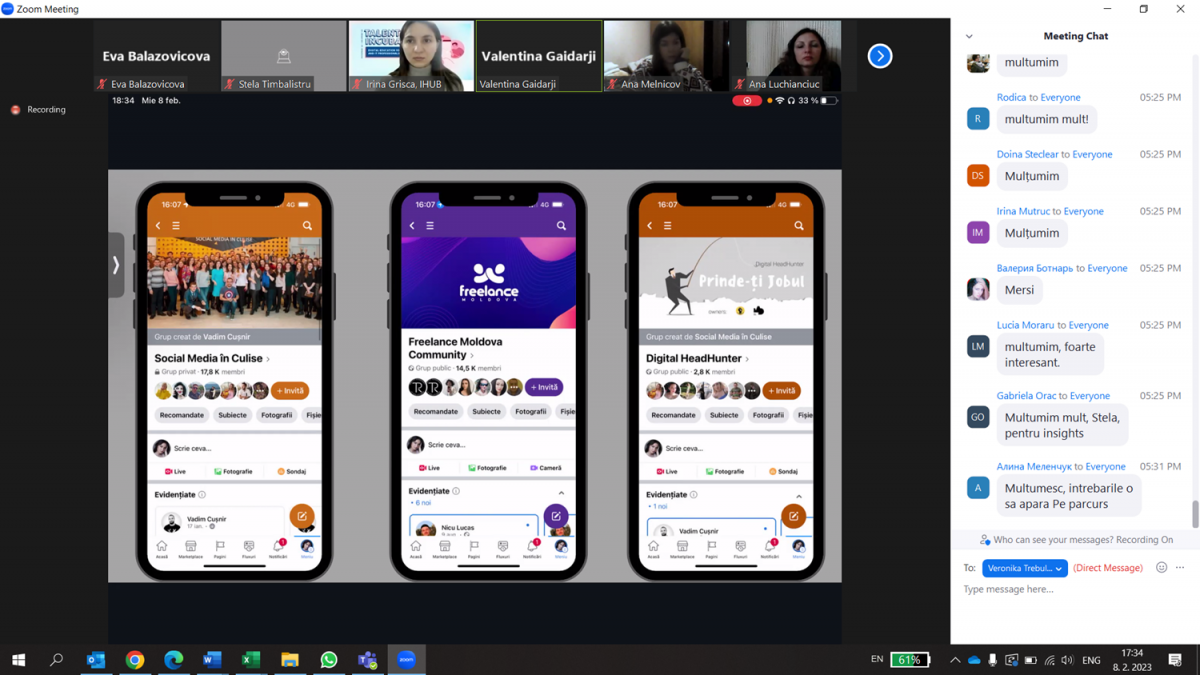Tap Notificări in Freelance Moldova phone nav
1200x675 pixels.
(x=532, y=549)
